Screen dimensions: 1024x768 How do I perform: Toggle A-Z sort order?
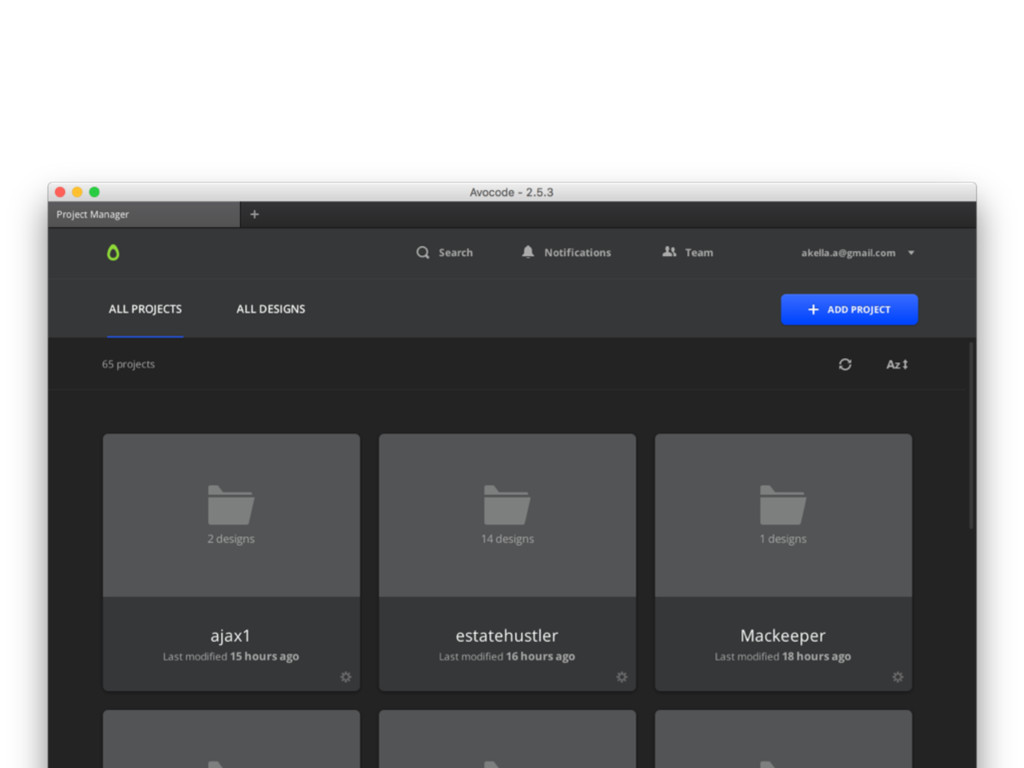tap(897, 365)
